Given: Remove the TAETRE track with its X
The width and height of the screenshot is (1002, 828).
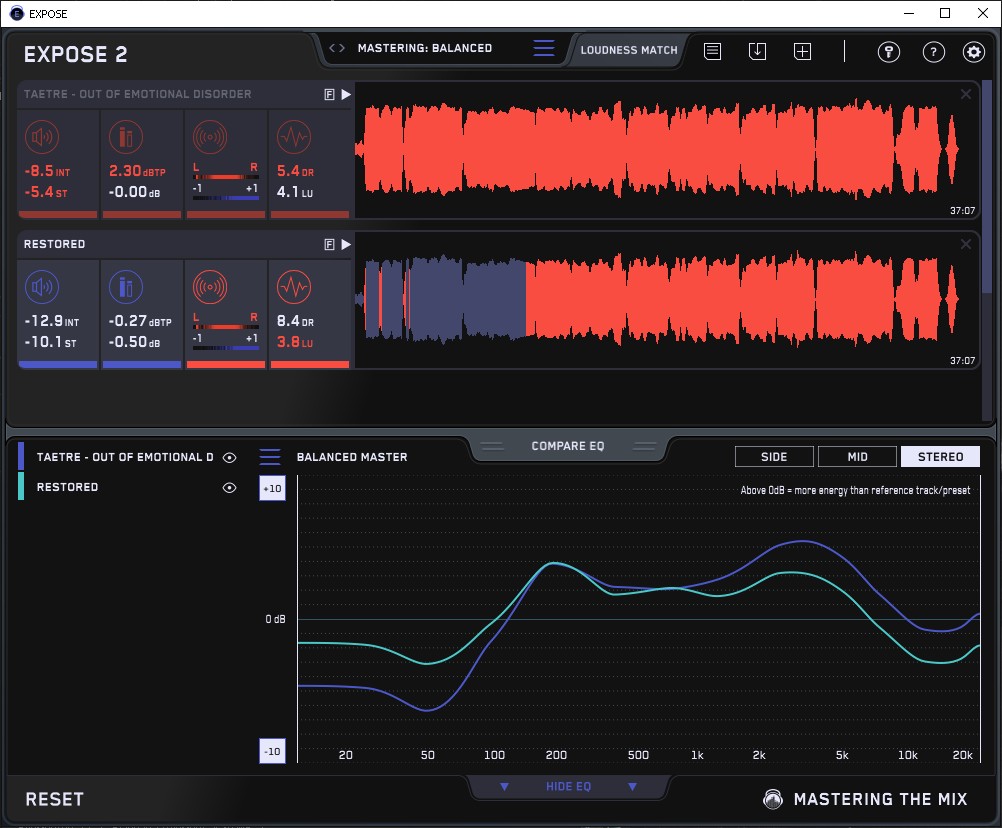Looking at the screenshot, I should point(966,95).
